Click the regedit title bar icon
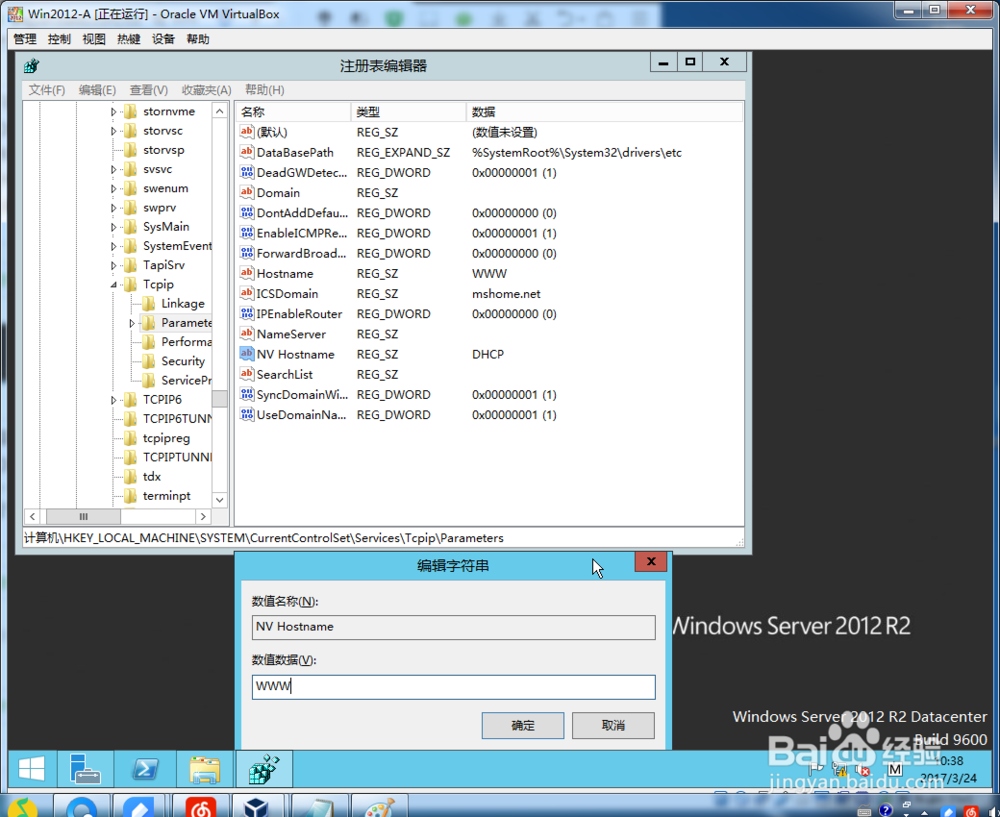 pyautogui.click(x=31, y=65)
